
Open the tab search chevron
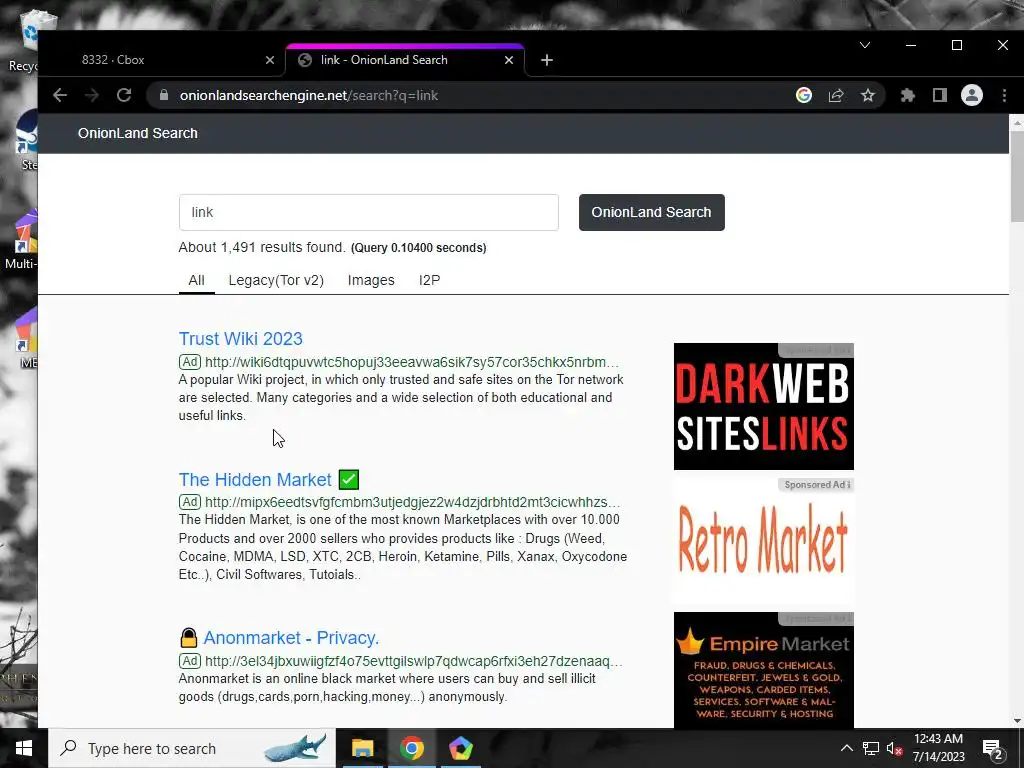point(865,45)
